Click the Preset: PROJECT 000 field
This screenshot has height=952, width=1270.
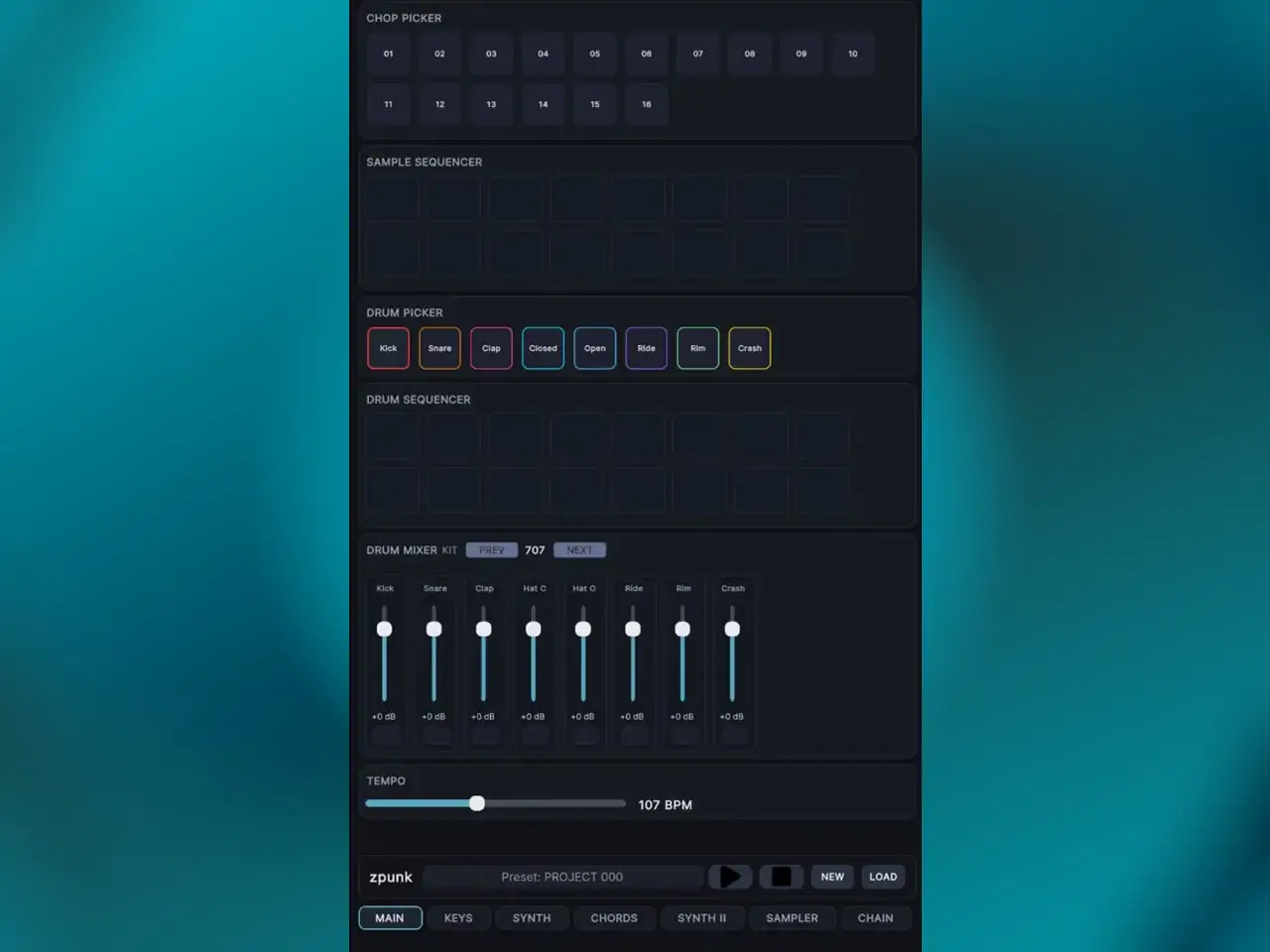563,877
